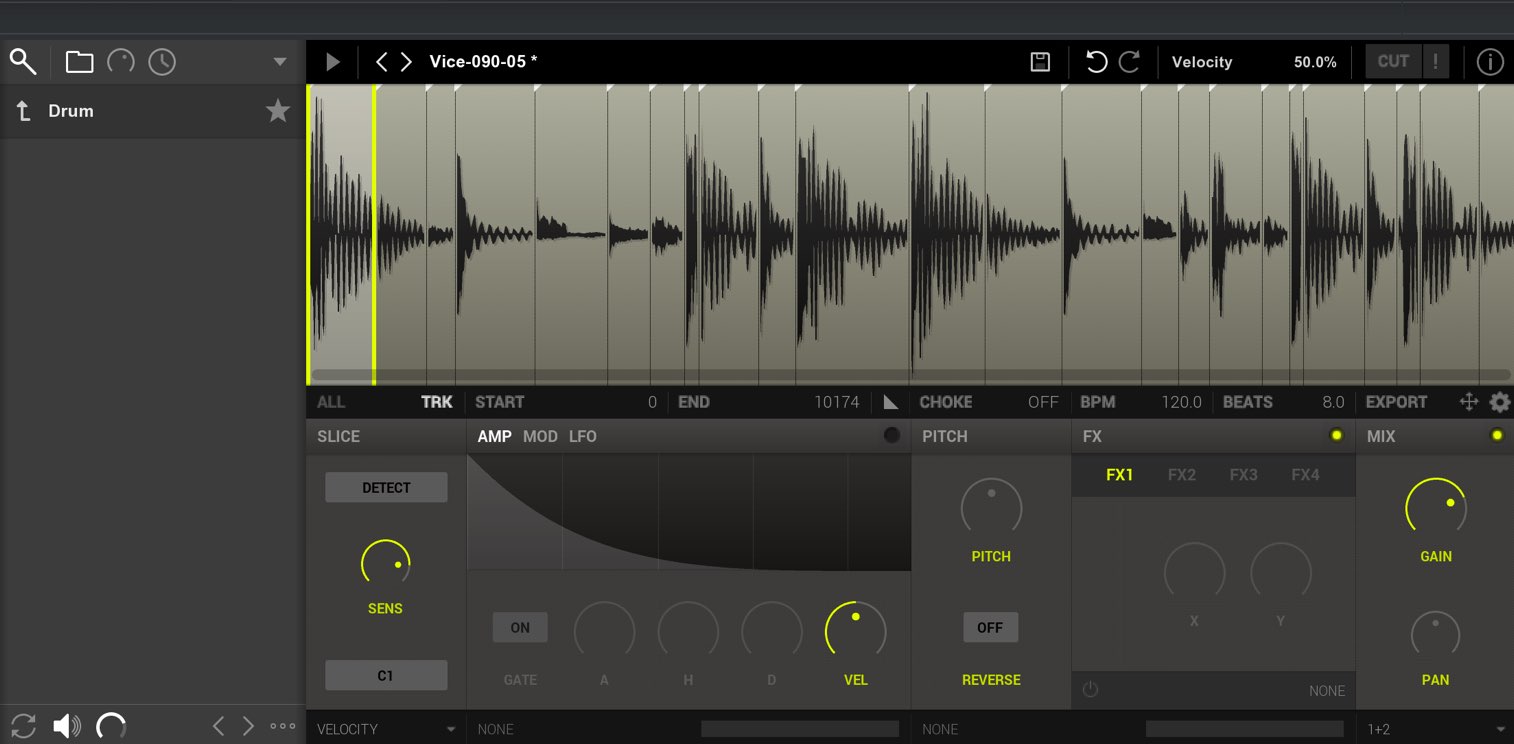Image resolution: width=1514 pixels, height=744 pixels.
Task: Open the 1+2 output dropdown
Action: click(x=1435, y=729)
